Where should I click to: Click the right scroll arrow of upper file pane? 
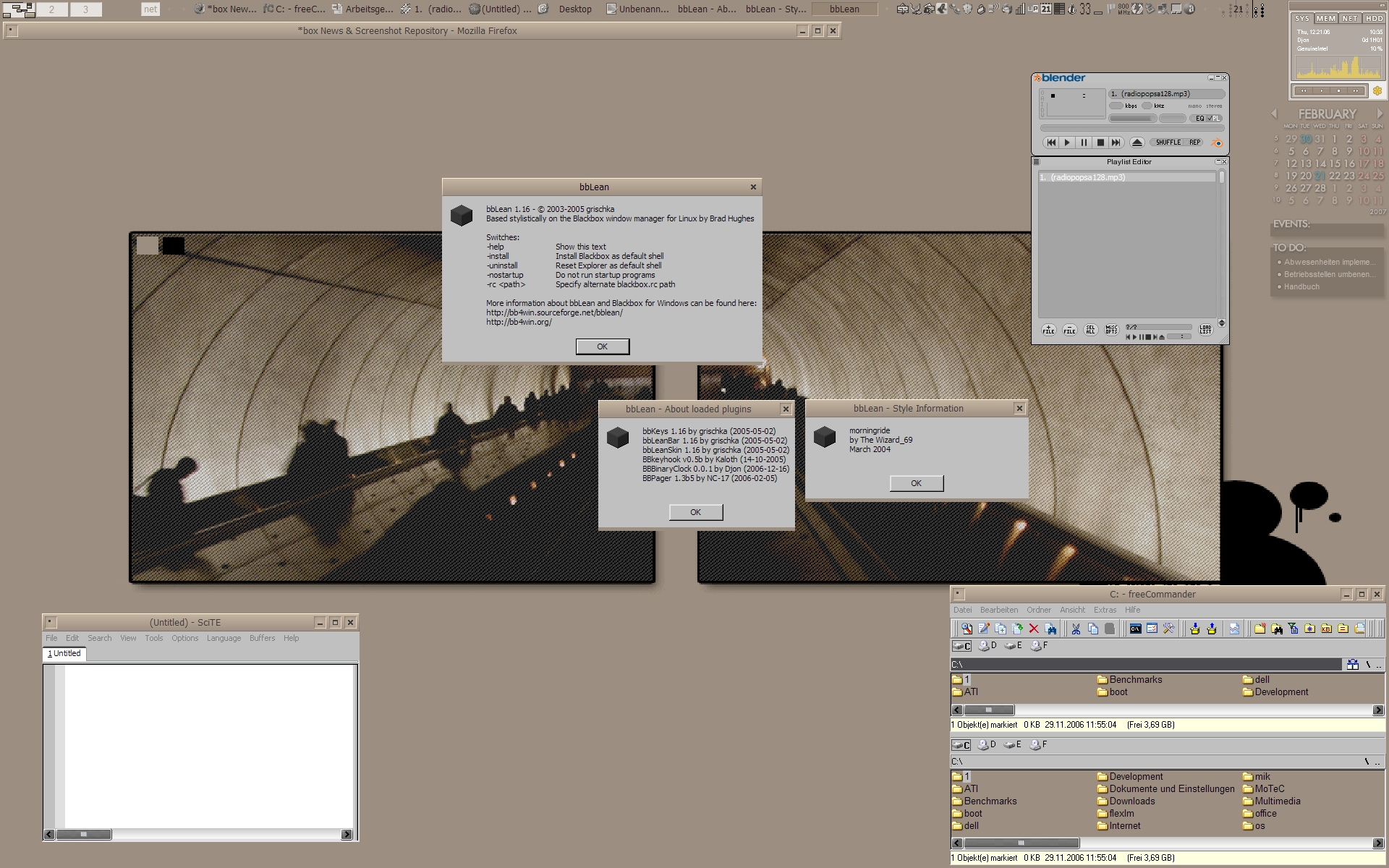pyautogui.click(x=1378, y=710)
